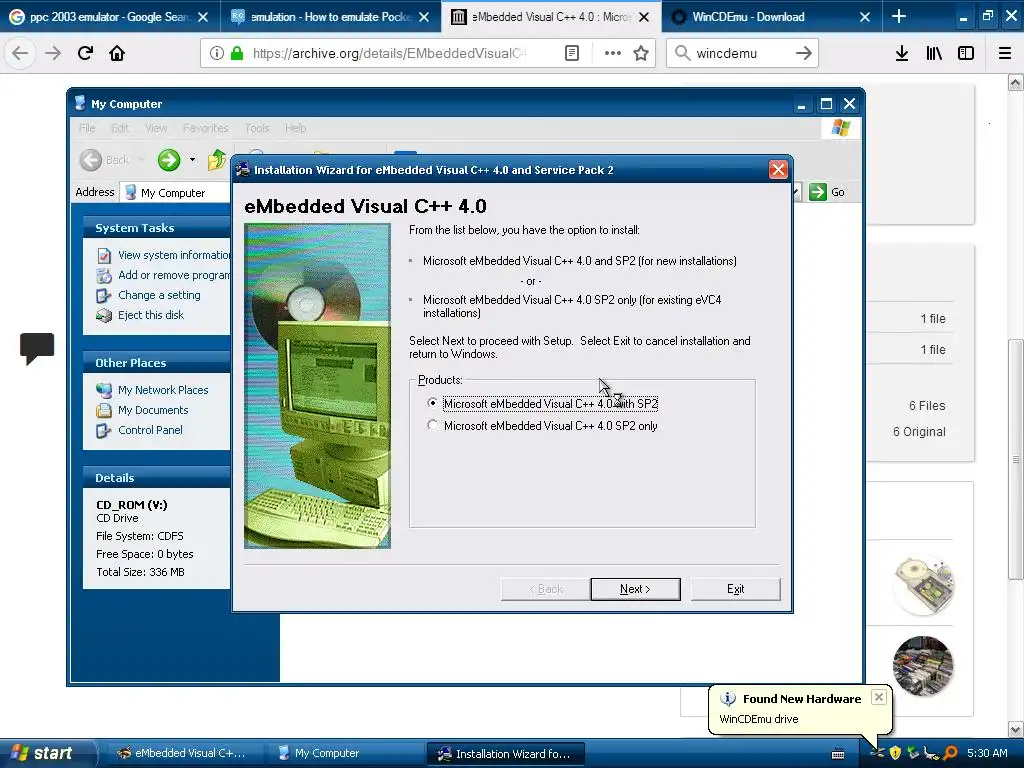Click Exit in the Installation Wizard

[735, 588]
